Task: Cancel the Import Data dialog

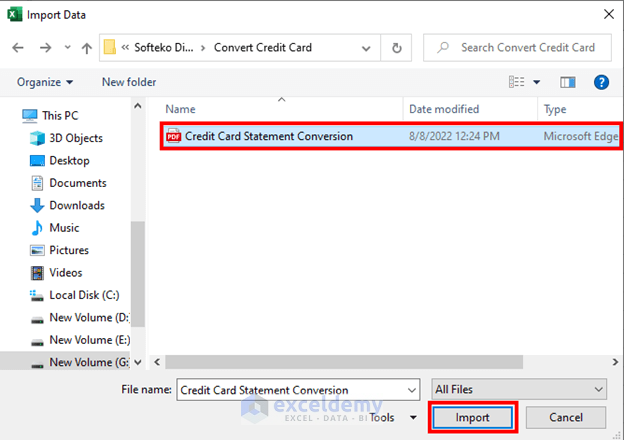Action: coord(566,417)
